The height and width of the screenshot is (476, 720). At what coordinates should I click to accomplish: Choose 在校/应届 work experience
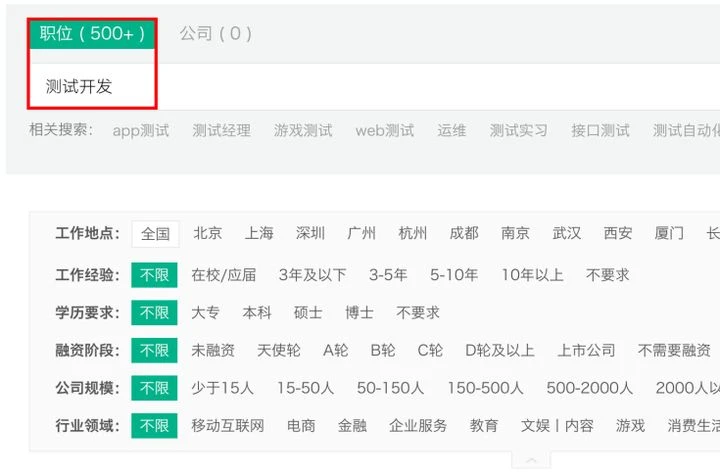[224, 275]
